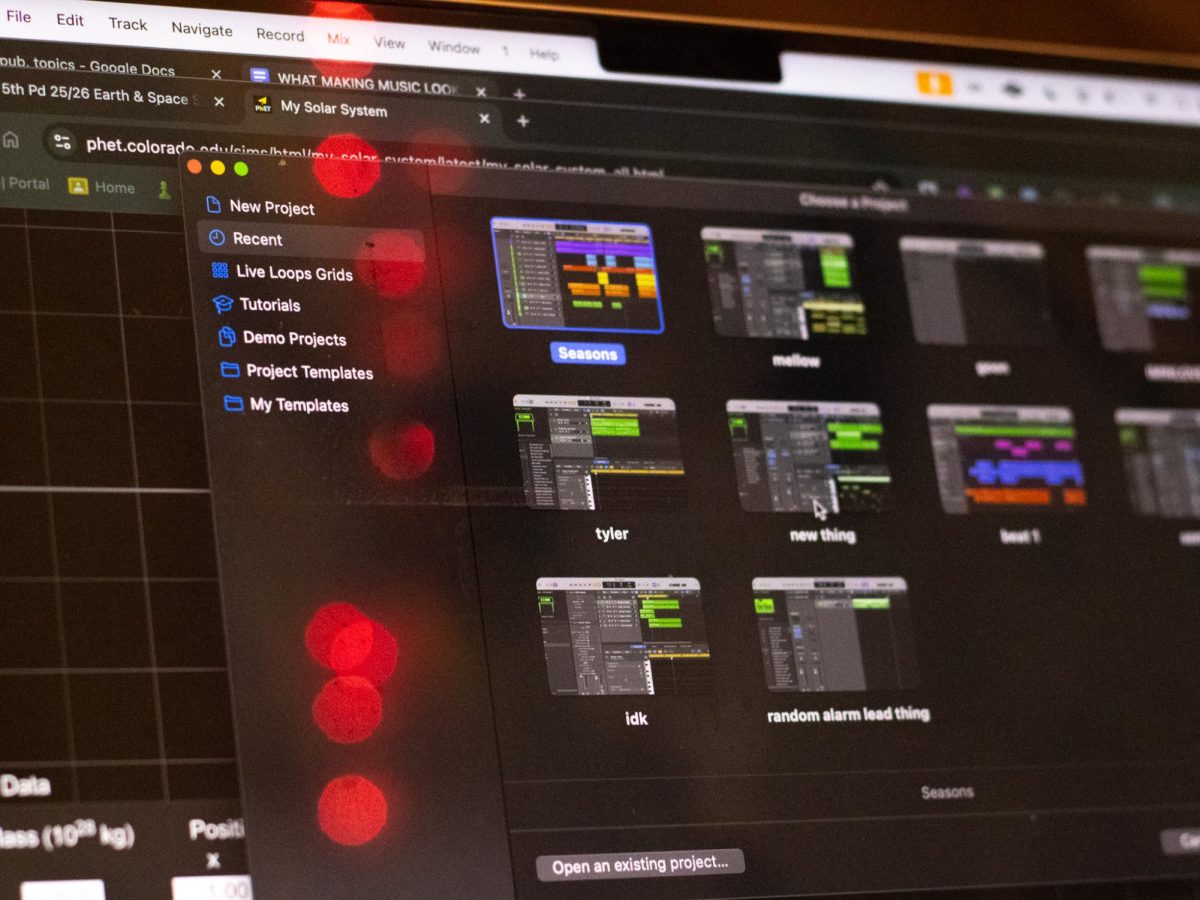Open the Home bookmark in bookmarks bar
This screenshot has height=900, width=1200.
click(102, 187)
